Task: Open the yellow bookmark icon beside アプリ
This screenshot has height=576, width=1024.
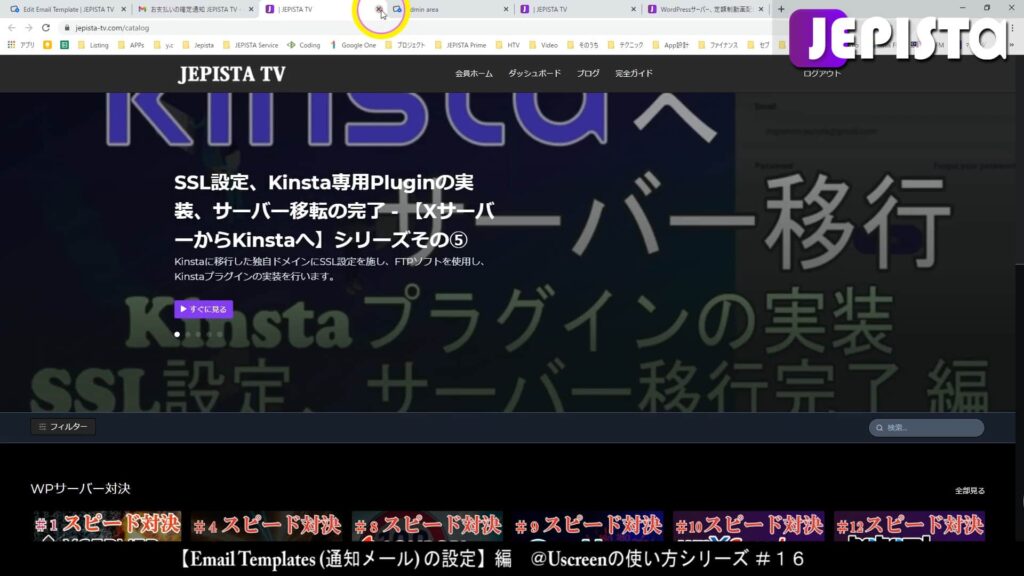Action: coord(47,45)
